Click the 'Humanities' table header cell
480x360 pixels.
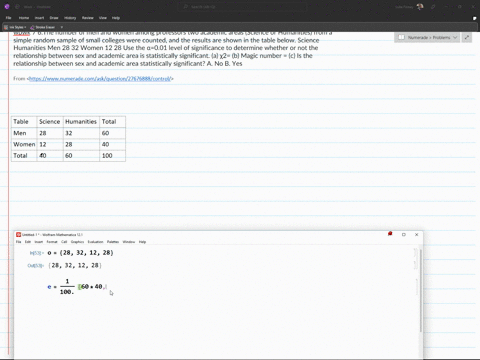[81, 122]
